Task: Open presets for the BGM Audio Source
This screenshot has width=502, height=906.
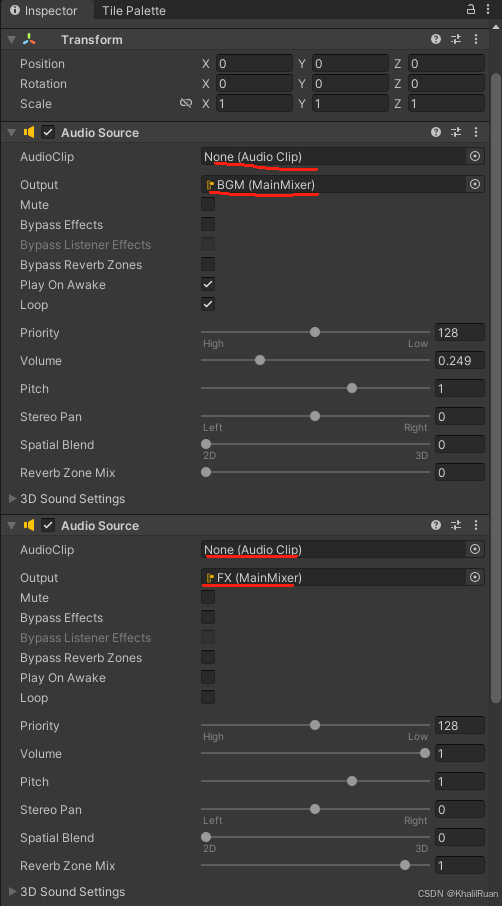Action: tap(456, 132)
